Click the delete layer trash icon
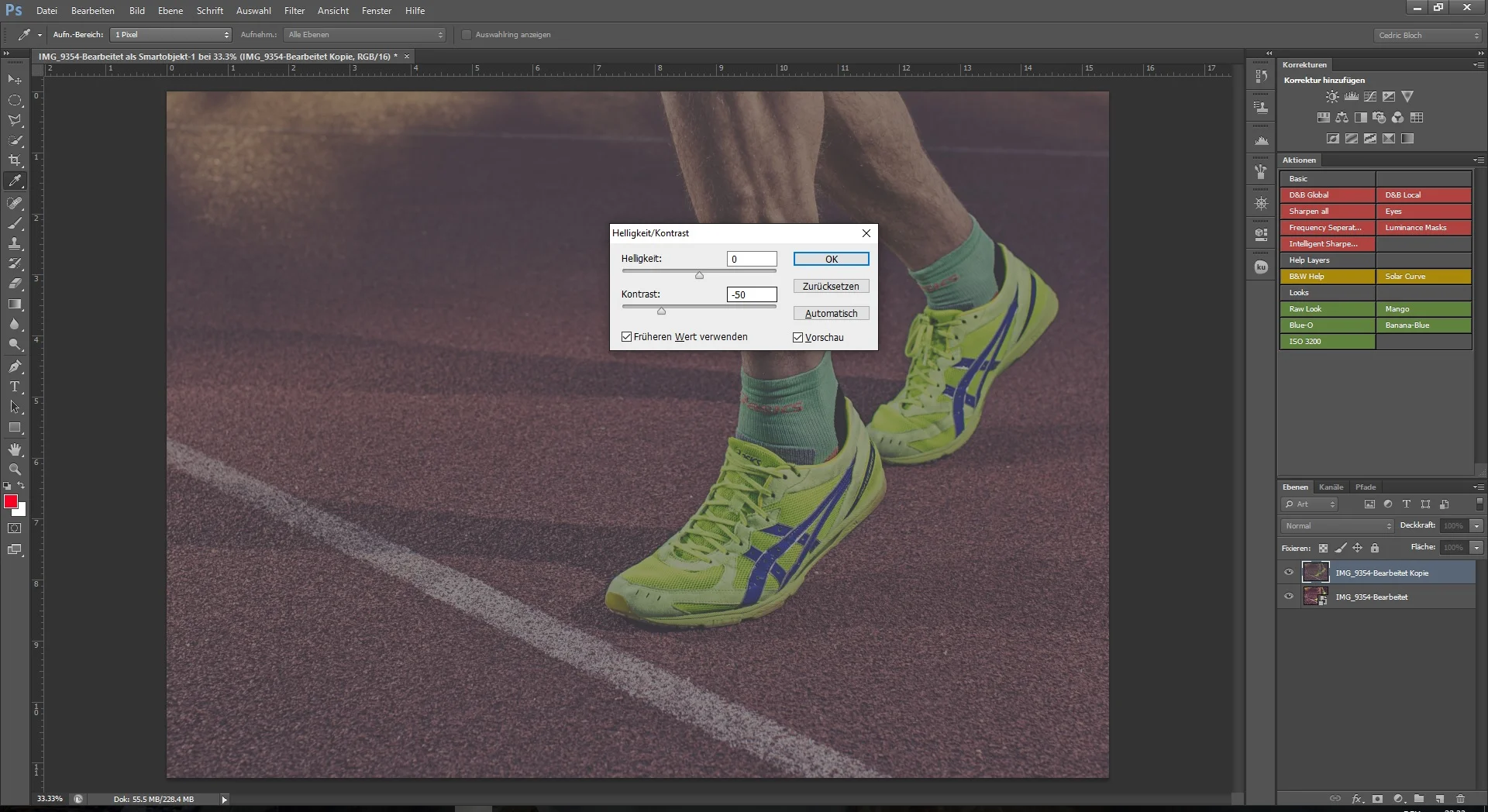 (x=1460, y=798)
